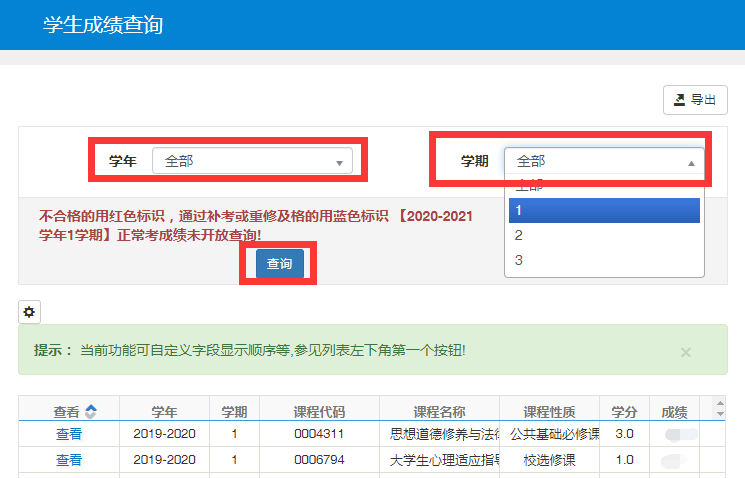Click the 成绩 column header
Viewport: 745px width, 478px height.
pos(674,411)
